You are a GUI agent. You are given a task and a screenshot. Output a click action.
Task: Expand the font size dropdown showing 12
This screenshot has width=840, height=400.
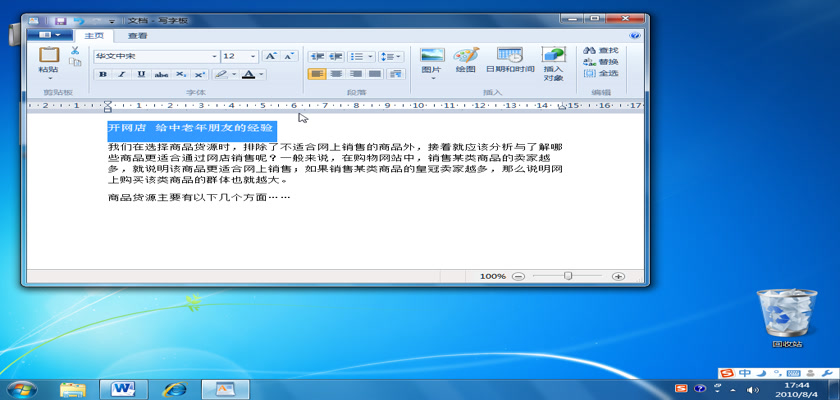tap(253, 56)
